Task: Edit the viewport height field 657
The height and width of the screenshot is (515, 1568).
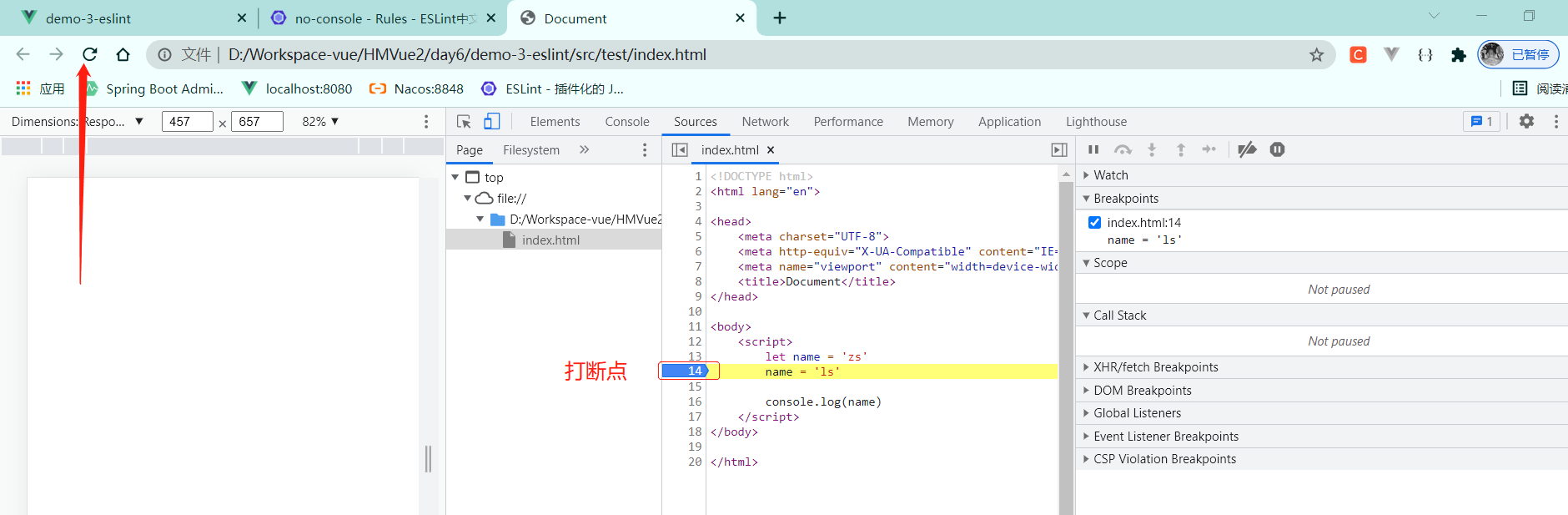Action: click(257, 122)
